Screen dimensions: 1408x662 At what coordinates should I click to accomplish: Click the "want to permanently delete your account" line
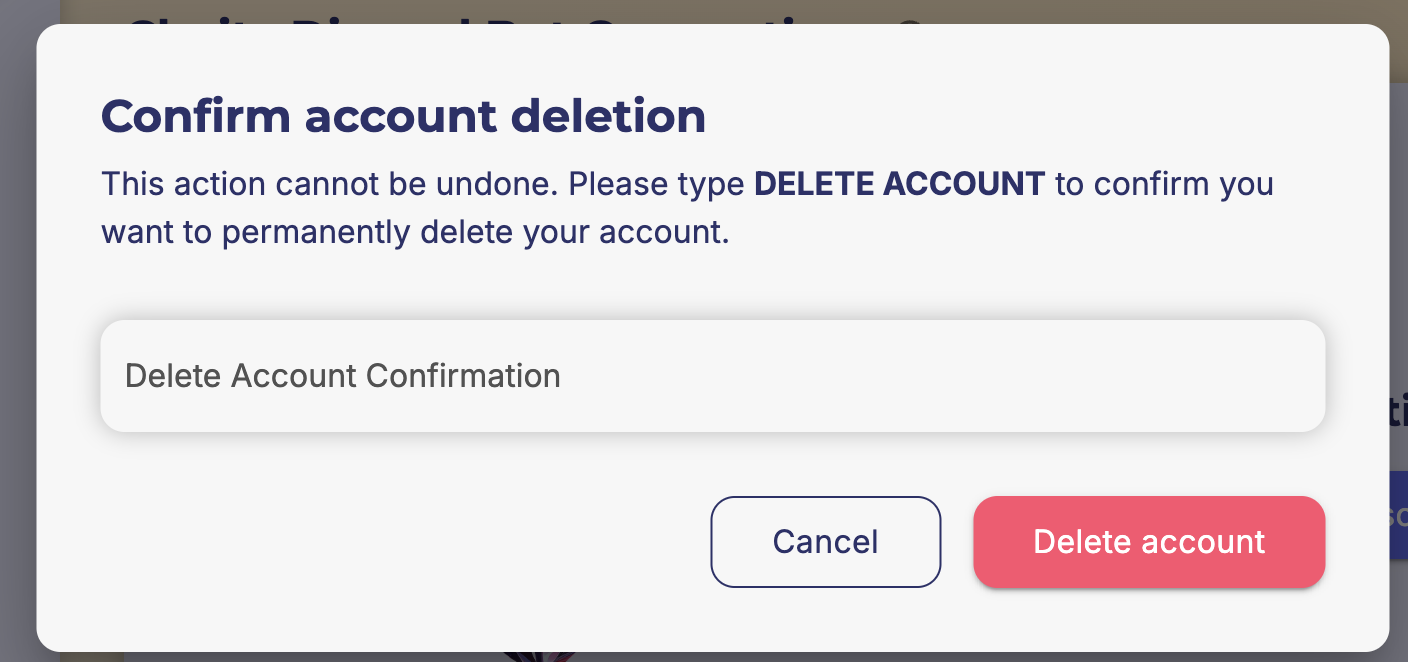coord(415,232)
